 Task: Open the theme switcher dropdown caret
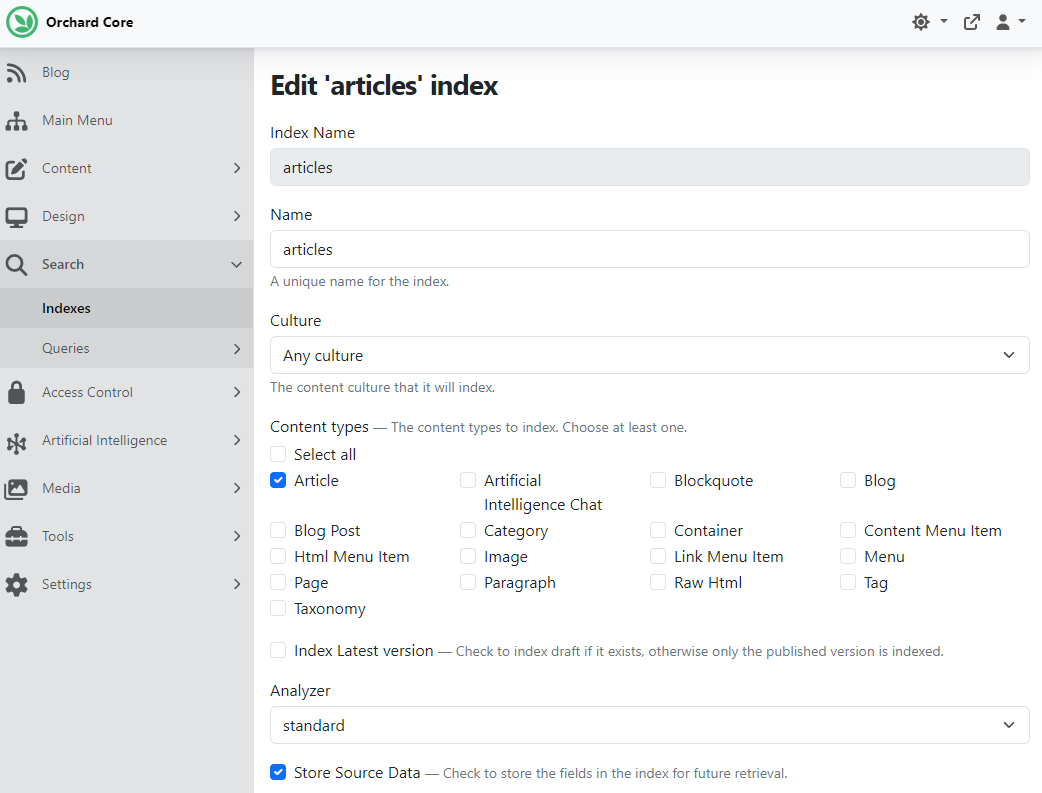pos(944,21)
